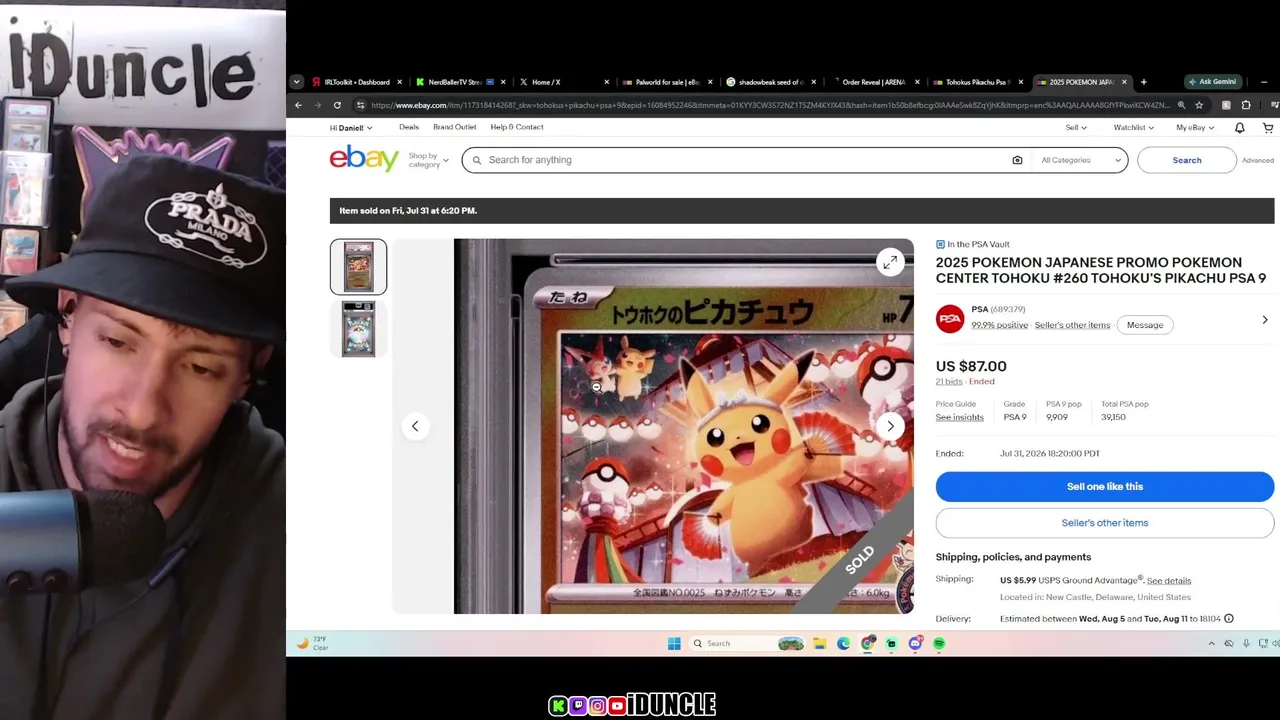Open image search camera icon
This screenshot has width=1280, height=720.
coord(1017,160)
